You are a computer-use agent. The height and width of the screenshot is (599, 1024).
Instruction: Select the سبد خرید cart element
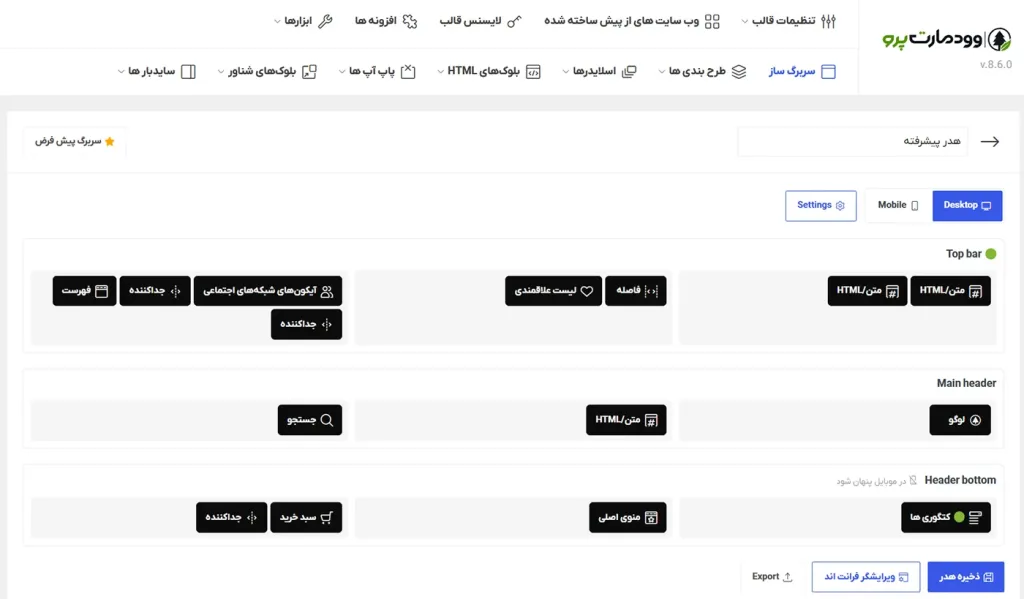pyautogui.click(x=306, y=517)
